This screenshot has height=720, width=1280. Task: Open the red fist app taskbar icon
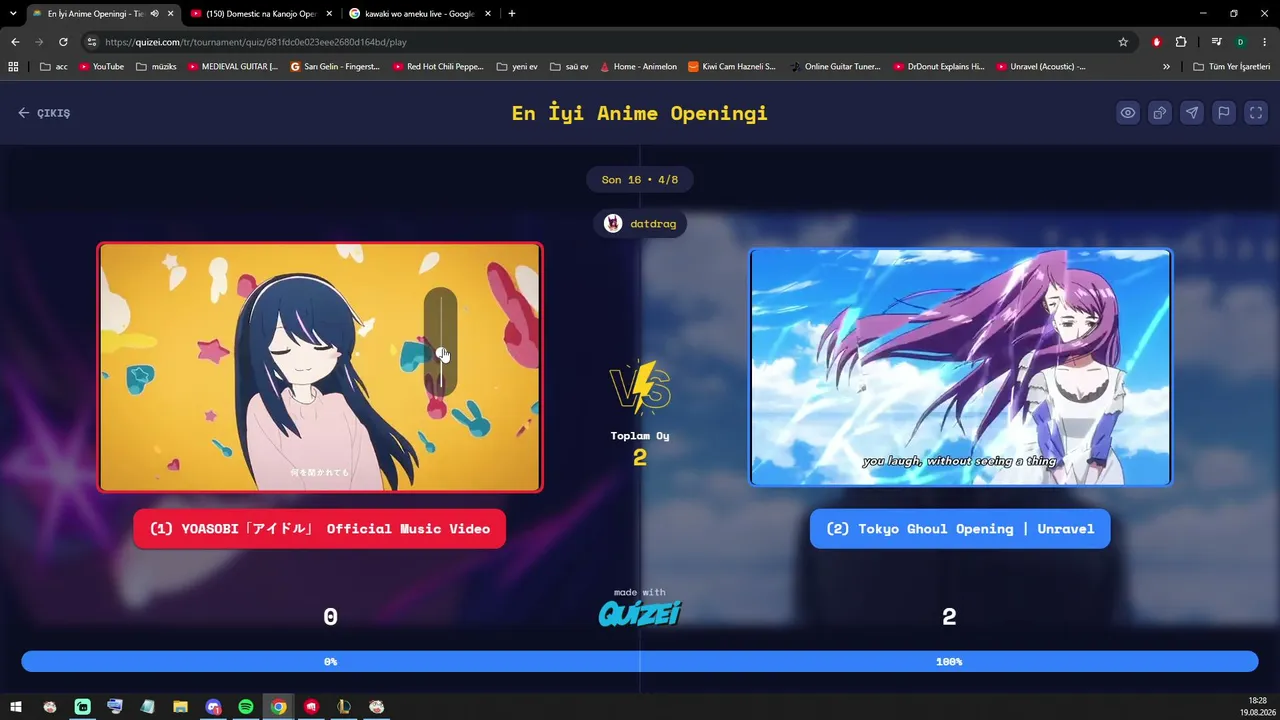[311, 707]
